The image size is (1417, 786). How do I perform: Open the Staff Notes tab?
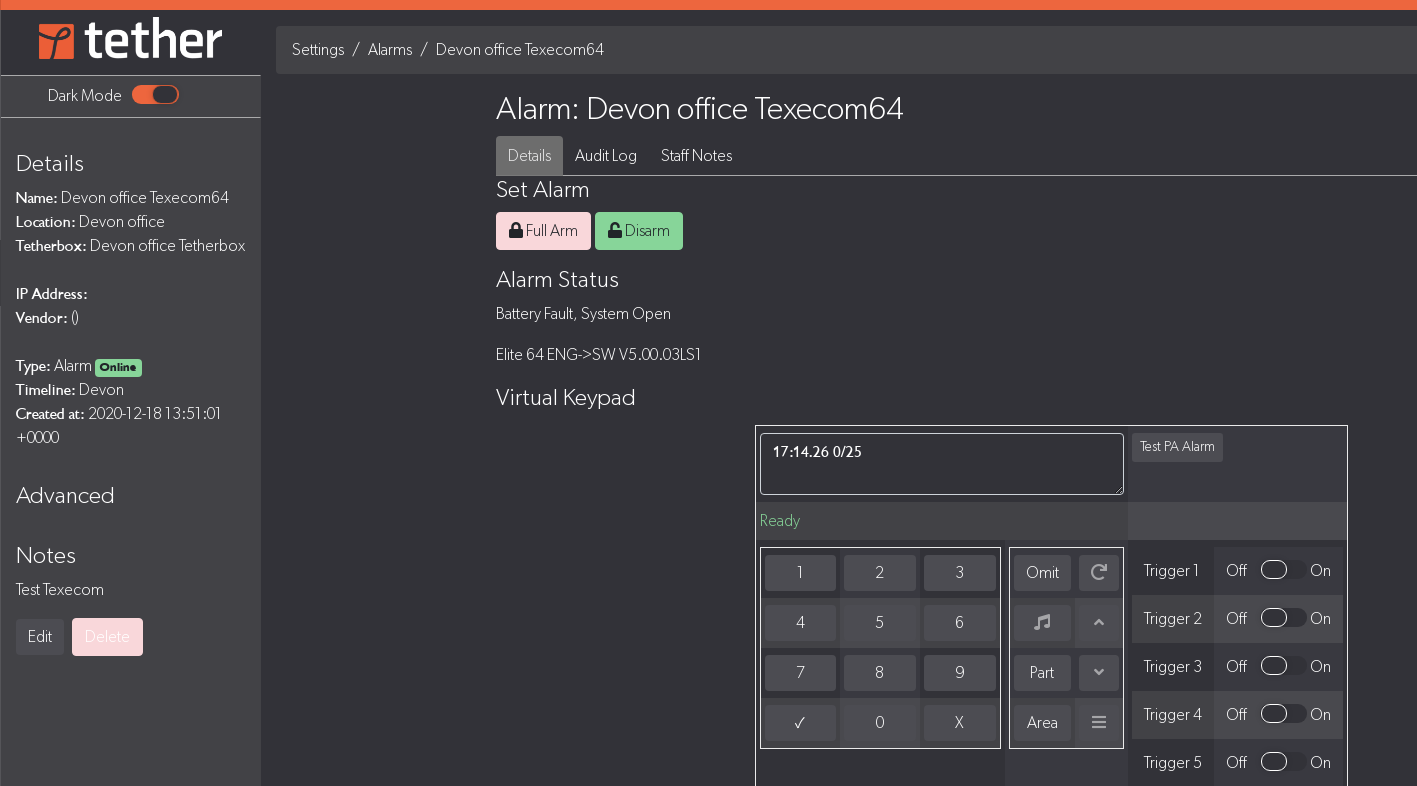click(696, 155)
